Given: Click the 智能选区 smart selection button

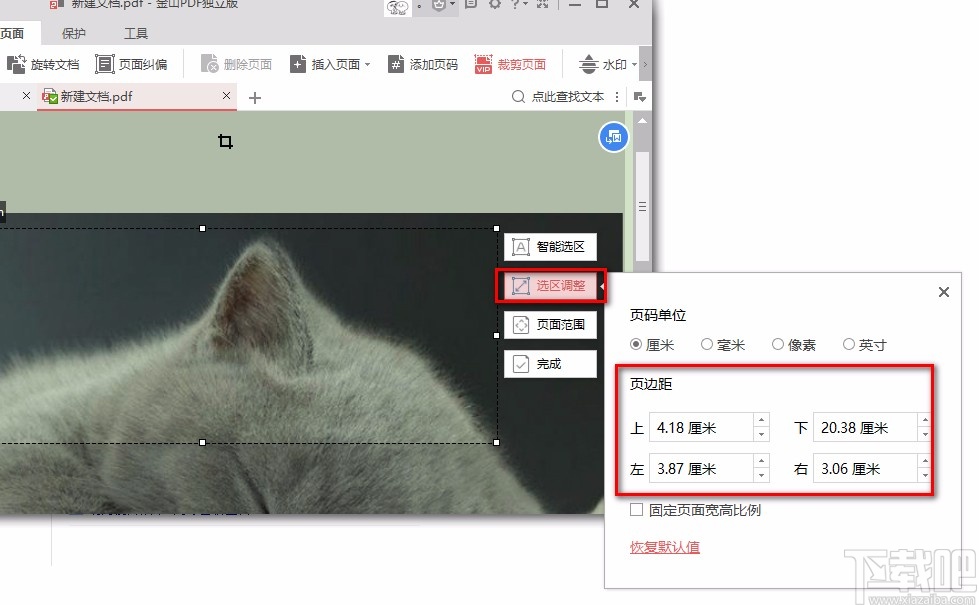Looking at the screenshot, I should pyautogui.click(x=550, y=246).
